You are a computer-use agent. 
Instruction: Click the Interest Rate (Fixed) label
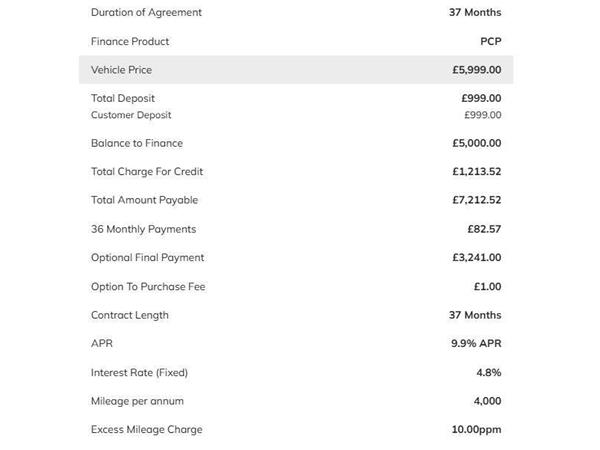pyautogui.click(x=139, y=372)
